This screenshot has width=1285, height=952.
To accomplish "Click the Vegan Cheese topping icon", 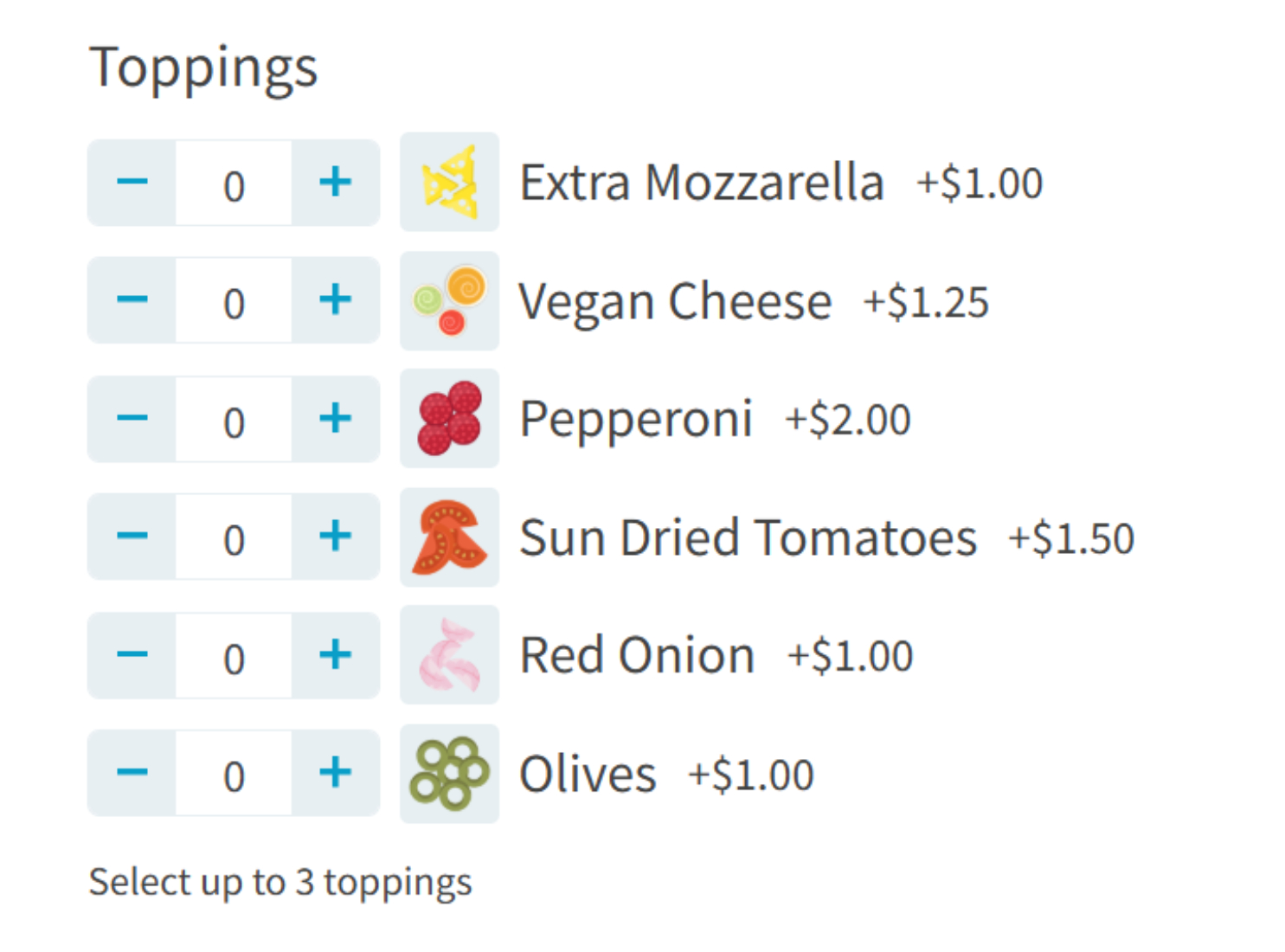I will 449,300.
